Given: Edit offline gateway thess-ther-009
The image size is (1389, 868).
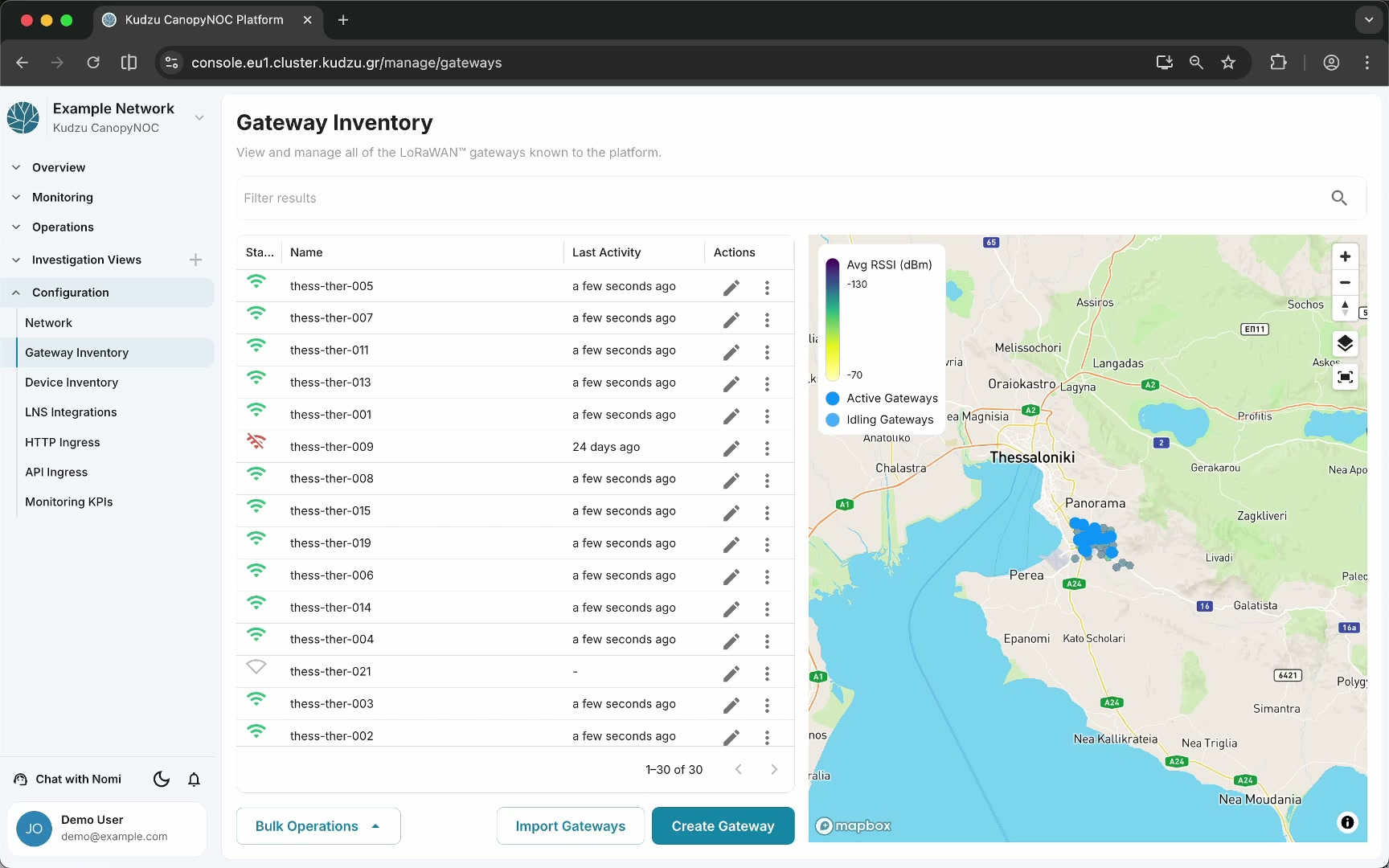Looking at the screenshot, I should click(x=731, y=448).
